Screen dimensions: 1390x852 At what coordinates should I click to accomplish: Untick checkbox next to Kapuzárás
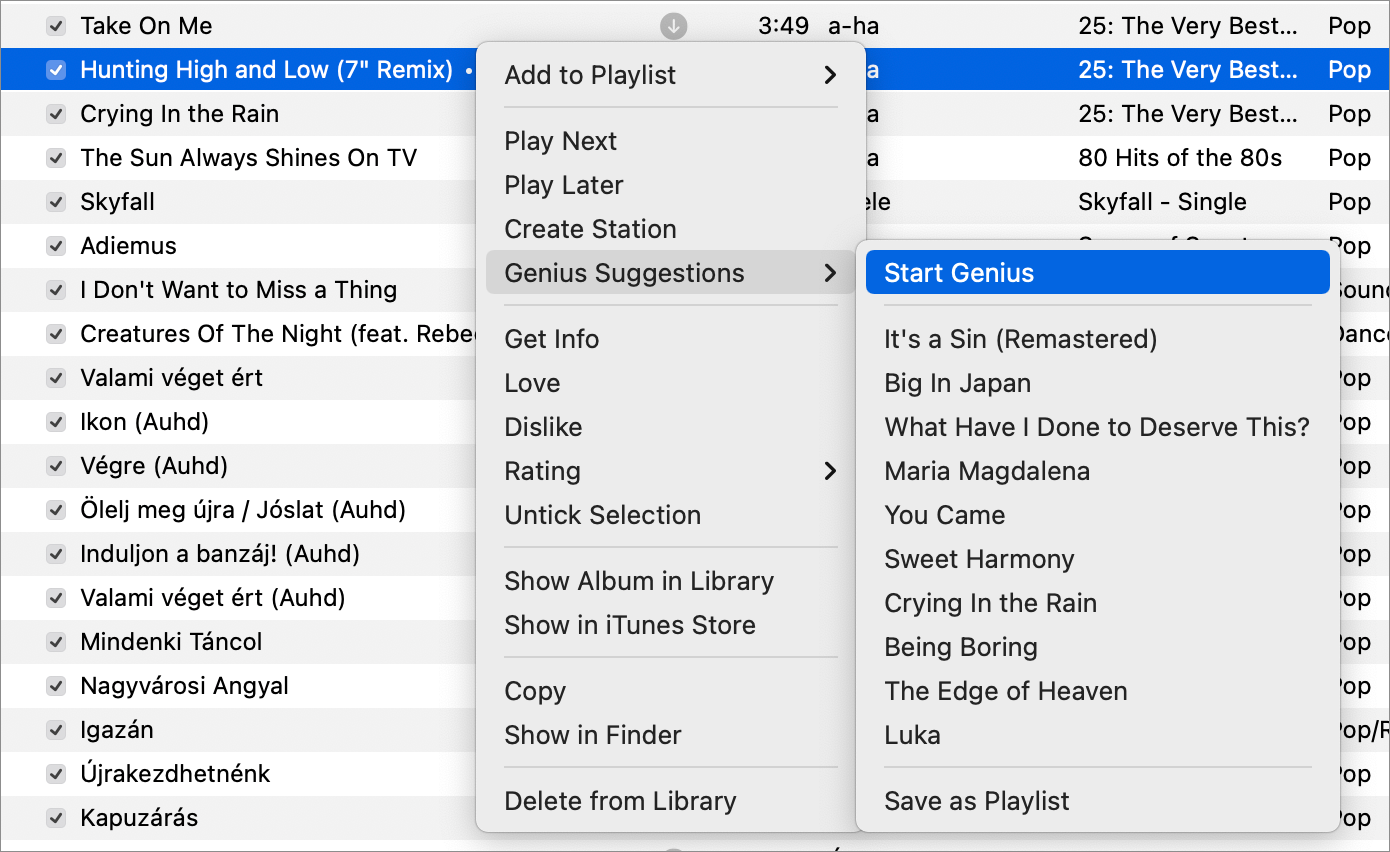click(57, 818)
